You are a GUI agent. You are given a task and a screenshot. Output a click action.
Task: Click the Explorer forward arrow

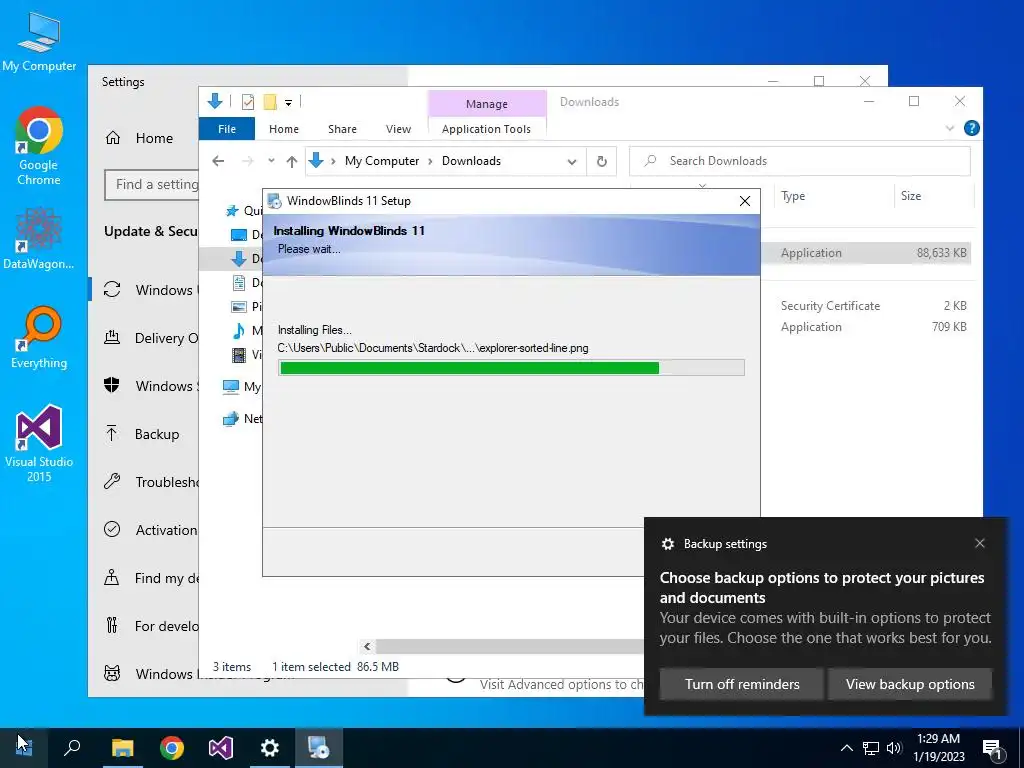(248, 161)
